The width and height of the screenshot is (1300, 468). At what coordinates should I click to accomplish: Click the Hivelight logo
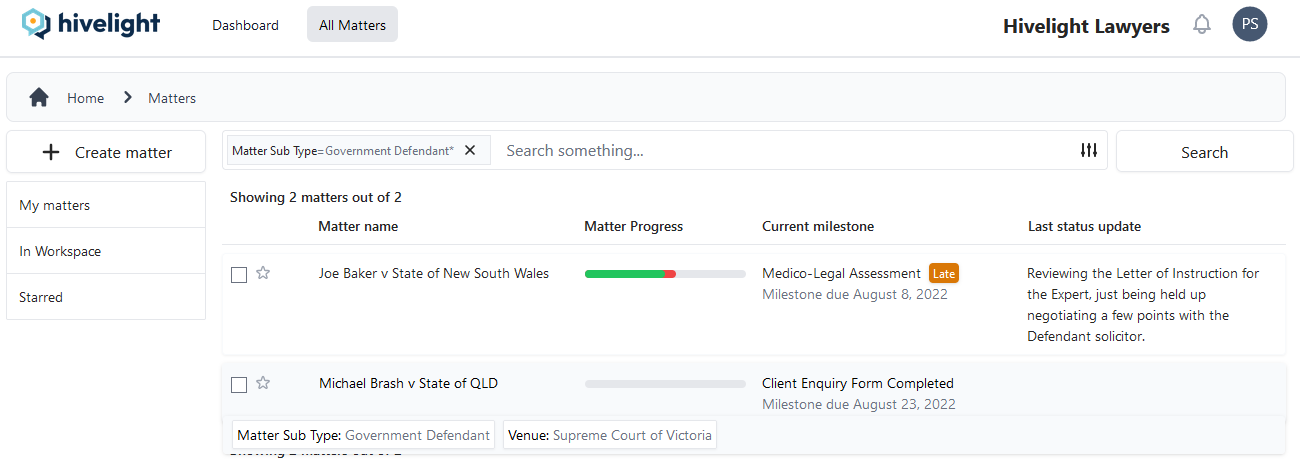pos(91,24)
